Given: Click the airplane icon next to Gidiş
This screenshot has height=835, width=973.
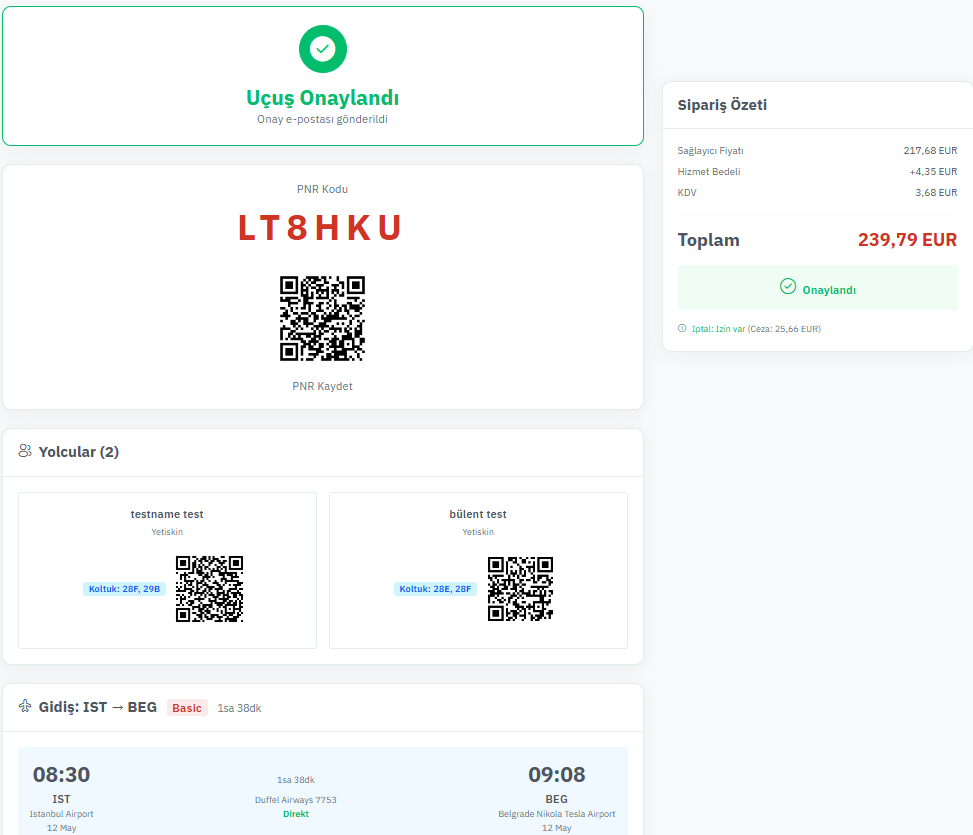Looking at the screenshot, I should pyautogui.click(x=25, y=707).
